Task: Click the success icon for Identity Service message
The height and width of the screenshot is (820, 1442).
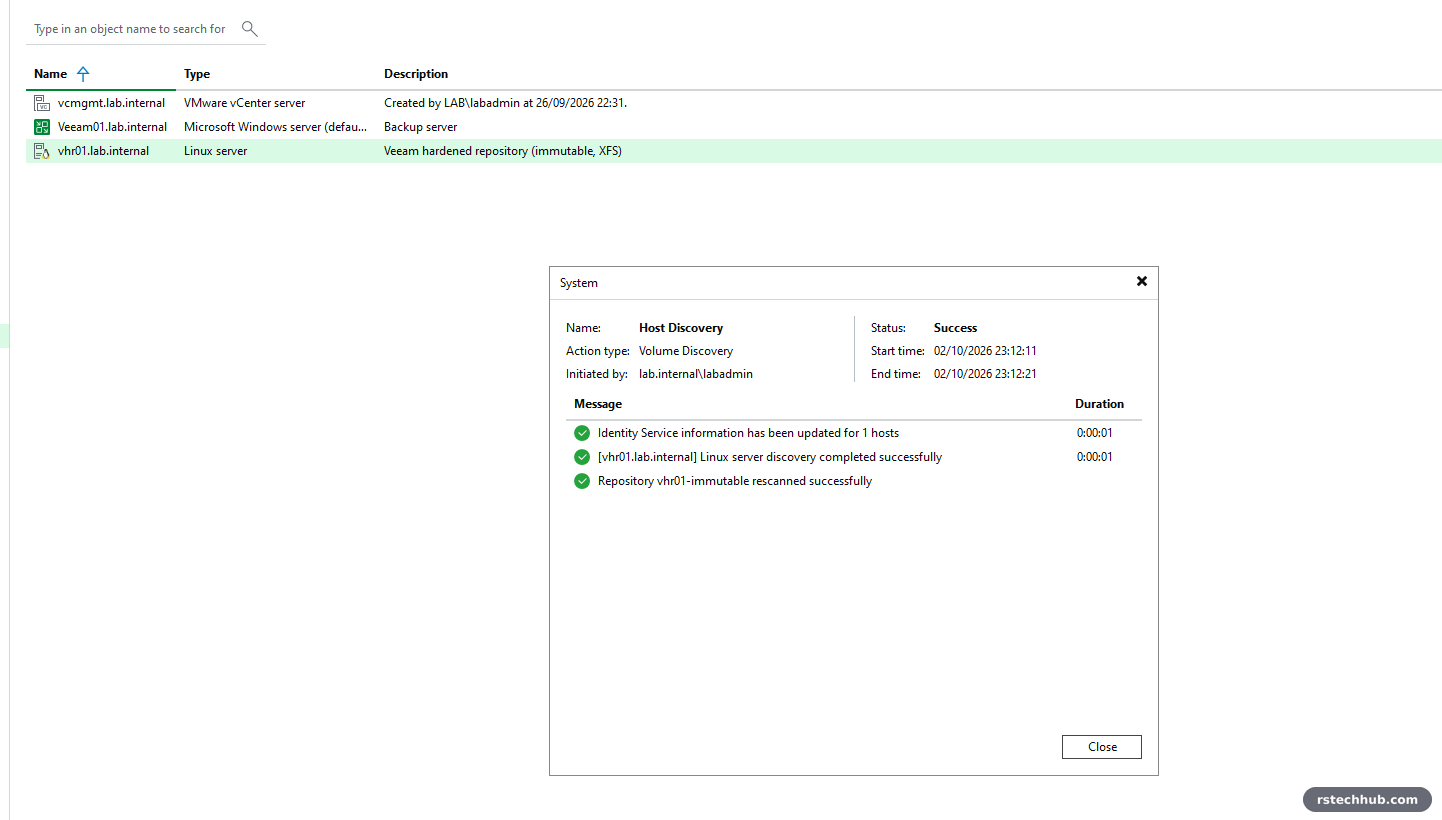Action: point(582,433)
